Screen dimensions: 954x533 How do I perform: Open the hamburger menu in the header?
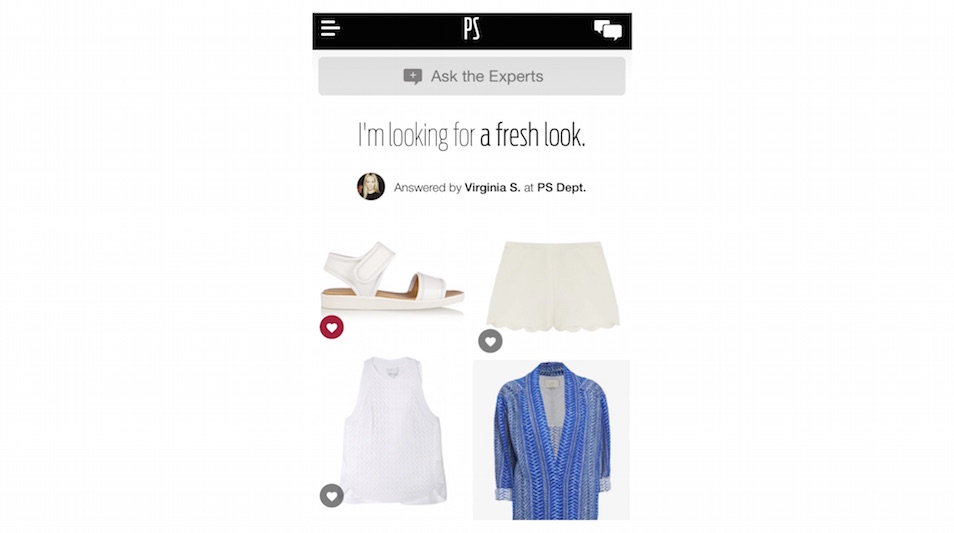tap(330, 29)
